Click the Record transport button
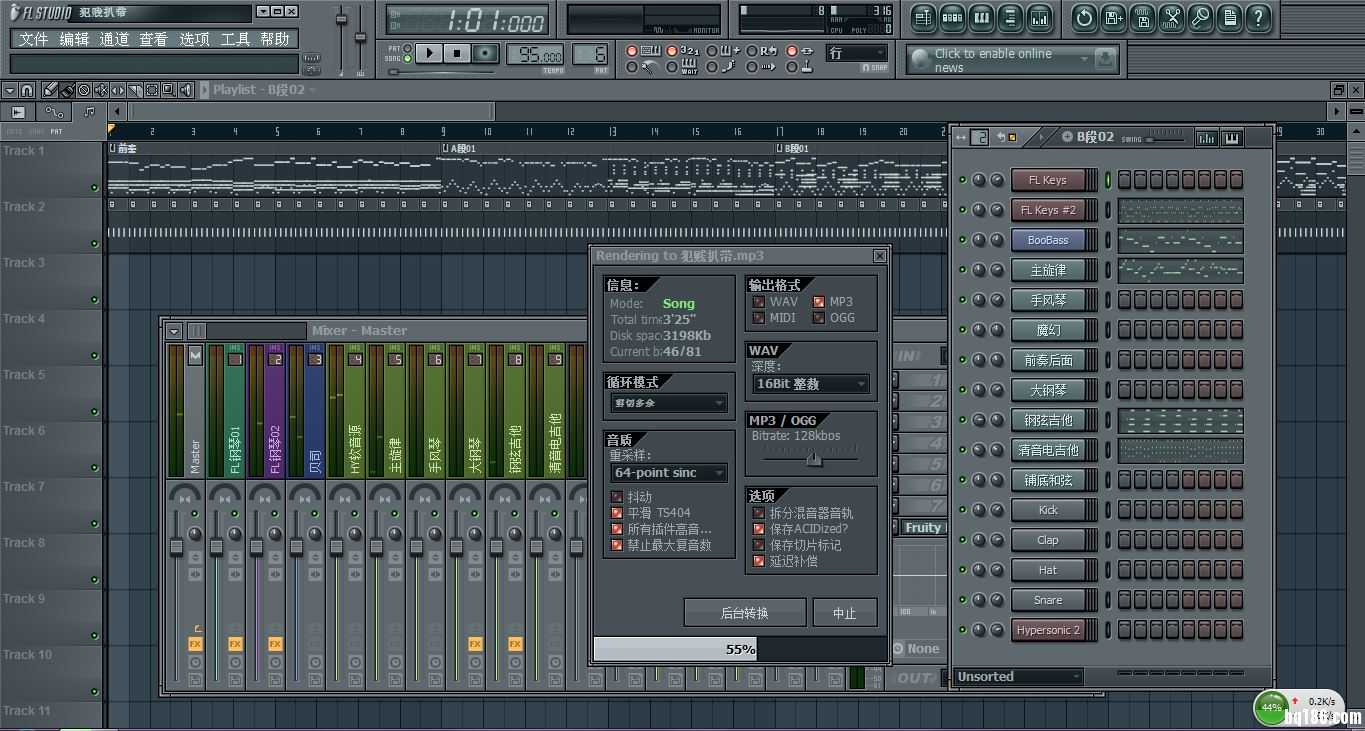 point(485,53)
